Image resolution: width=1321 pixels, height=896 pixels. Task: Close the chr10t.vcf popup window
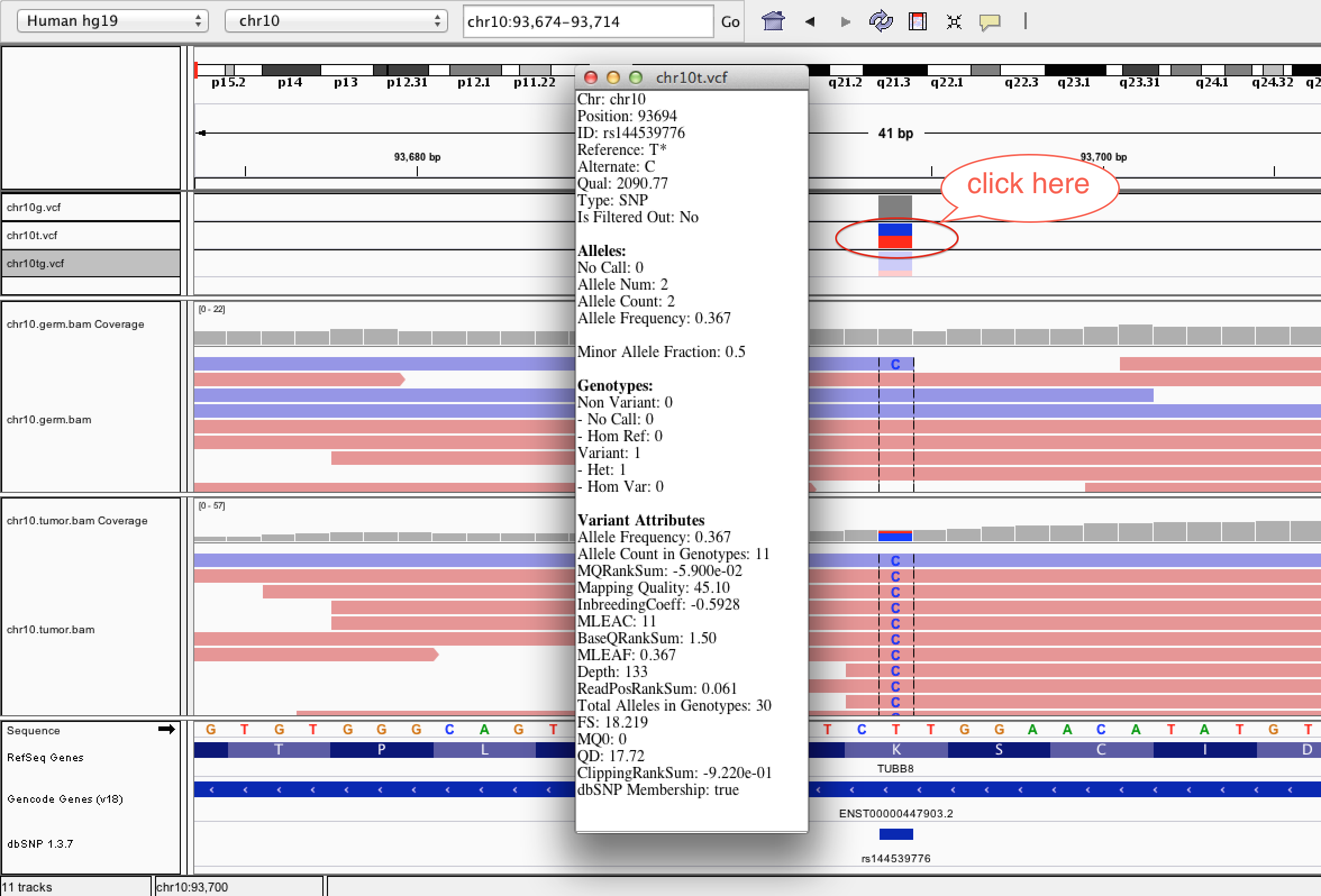(x=591, y=77)
